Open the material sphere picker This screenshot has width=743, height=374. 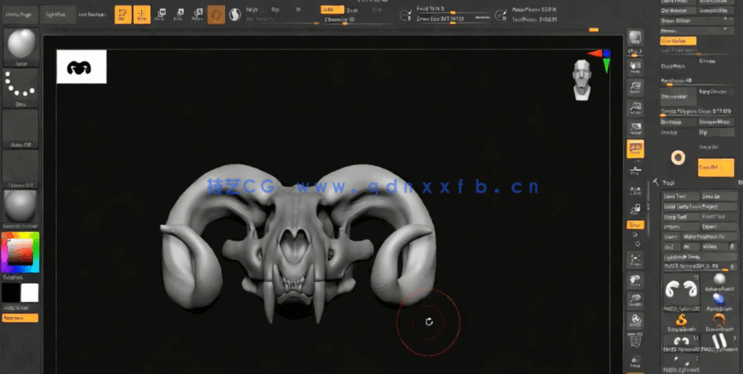[21, 210]
